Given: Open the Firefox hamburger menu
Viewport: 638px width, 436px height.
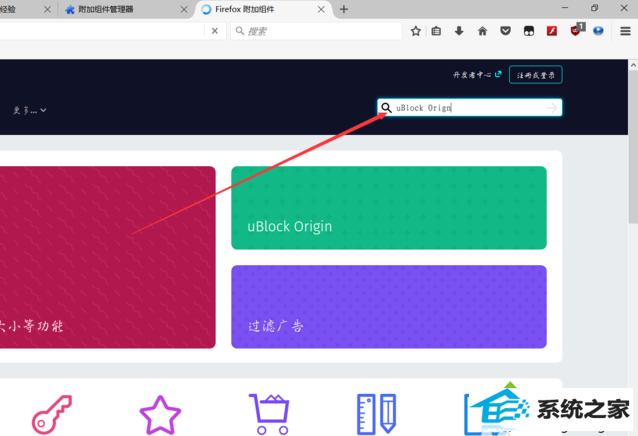Looking at the screenshot, I should pyautogui.click(x=625, y=31).
